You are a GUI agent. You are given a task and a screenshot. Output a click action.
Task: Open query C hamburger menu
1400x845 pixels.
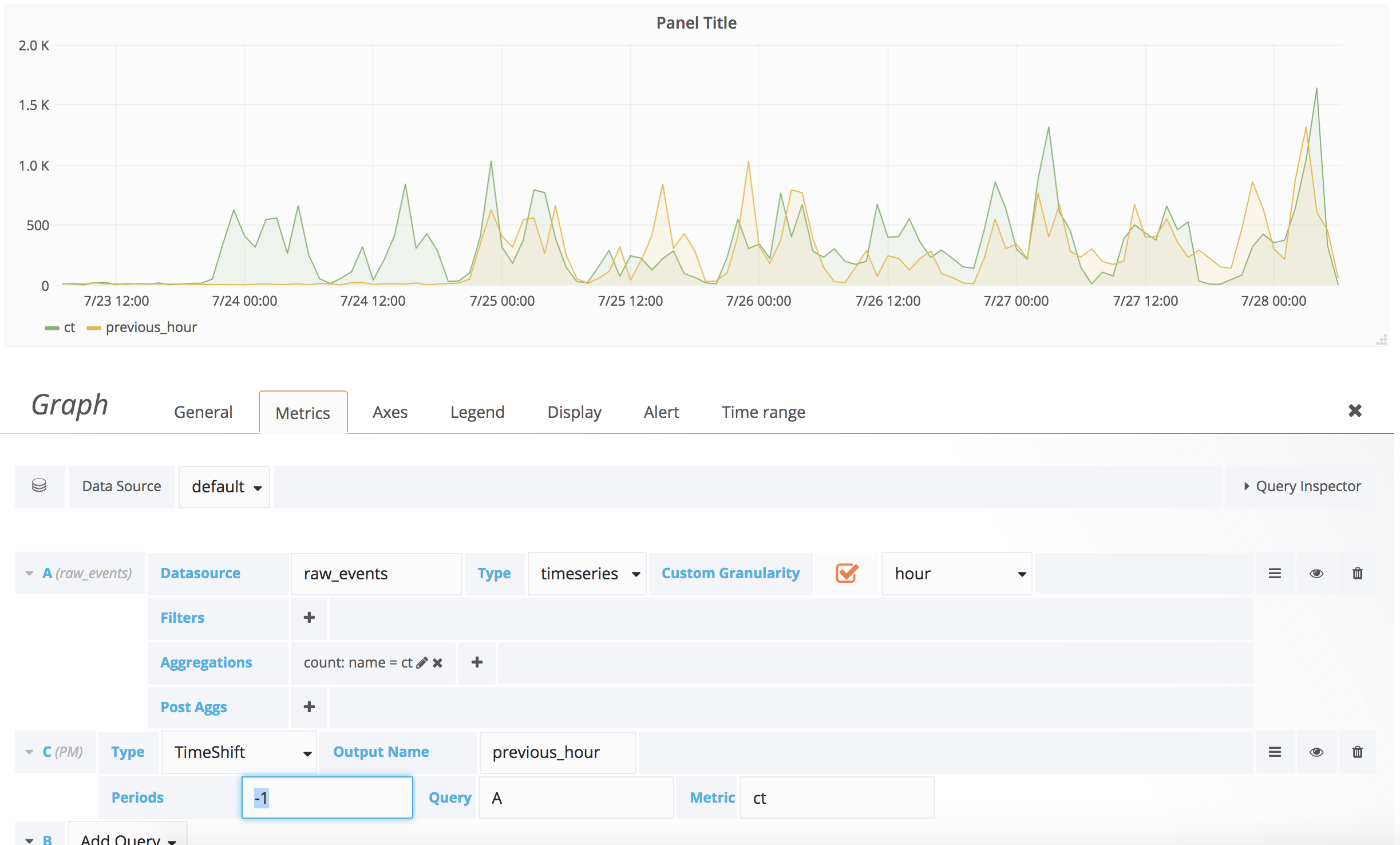coord(1275,752)
